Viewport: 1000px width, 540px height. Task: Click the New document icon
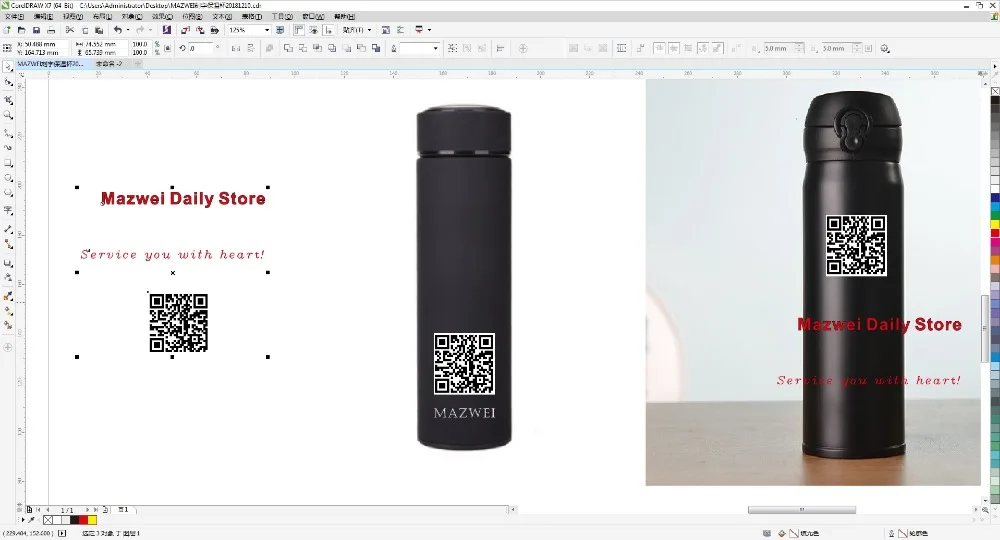click(x=7, y=30)
